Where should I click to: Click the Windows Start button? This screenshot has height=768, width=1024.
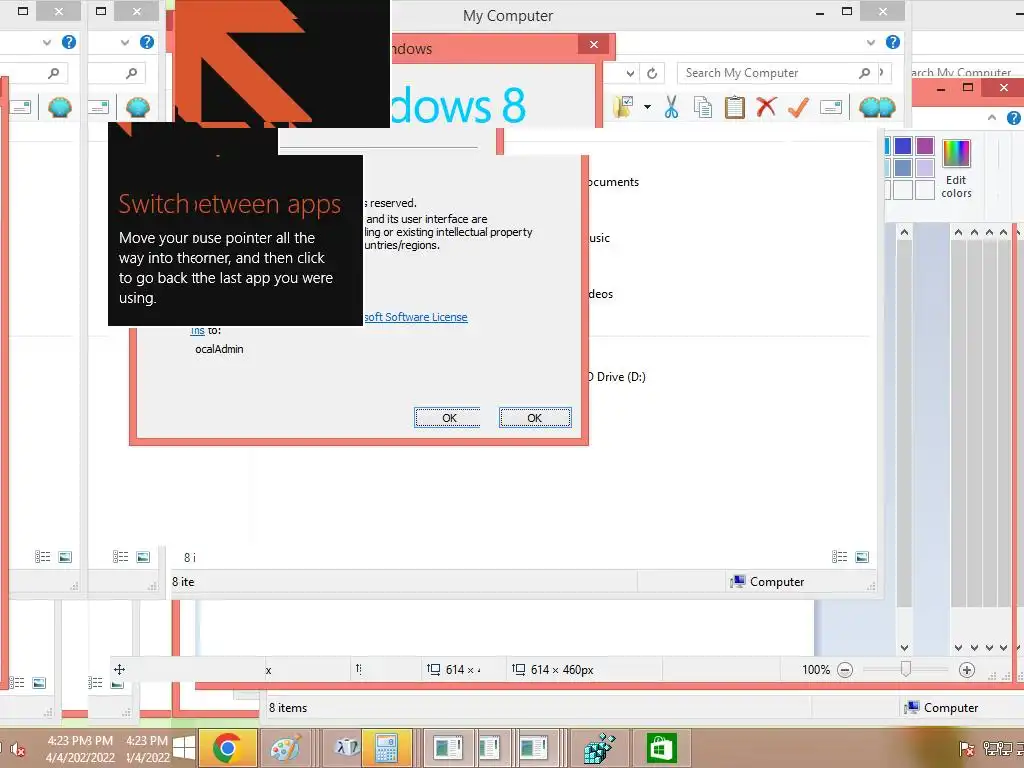pos(184,748)
